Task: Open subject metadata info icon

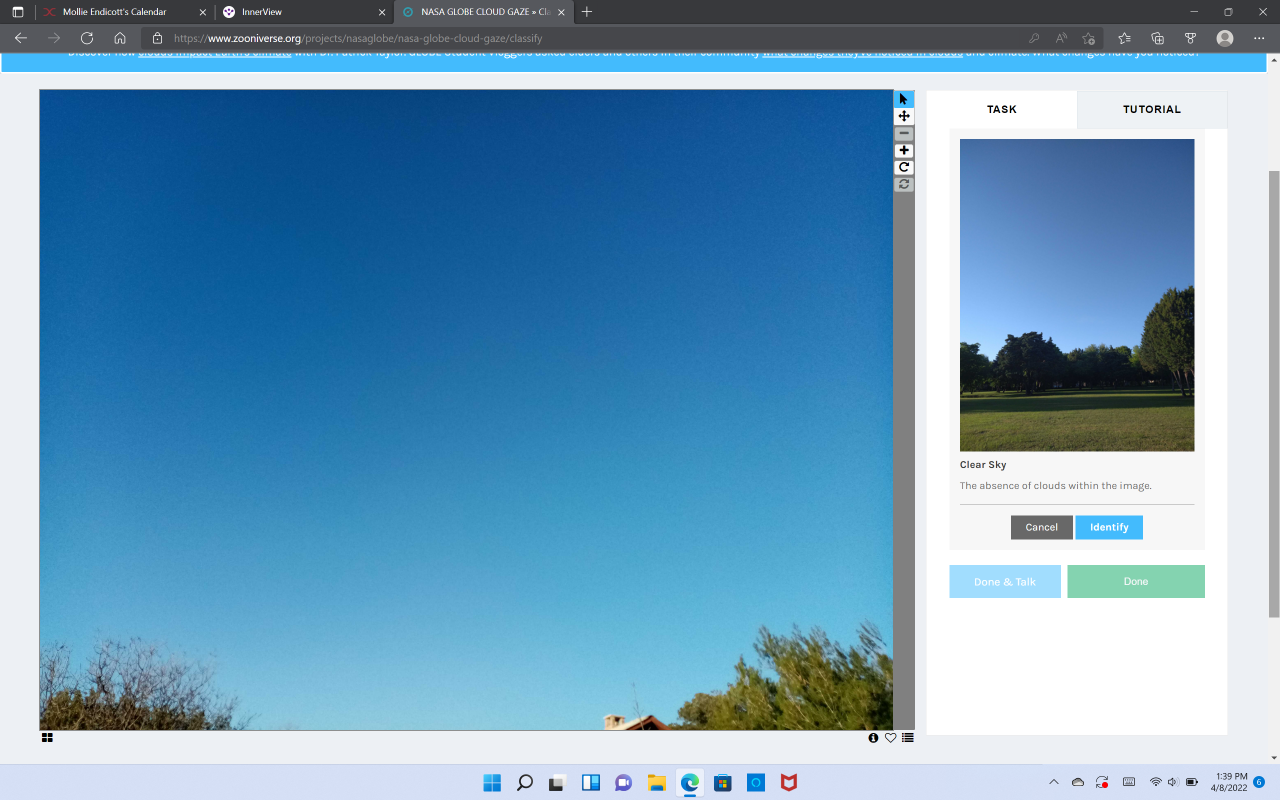Action: click(x=873, y=738)
